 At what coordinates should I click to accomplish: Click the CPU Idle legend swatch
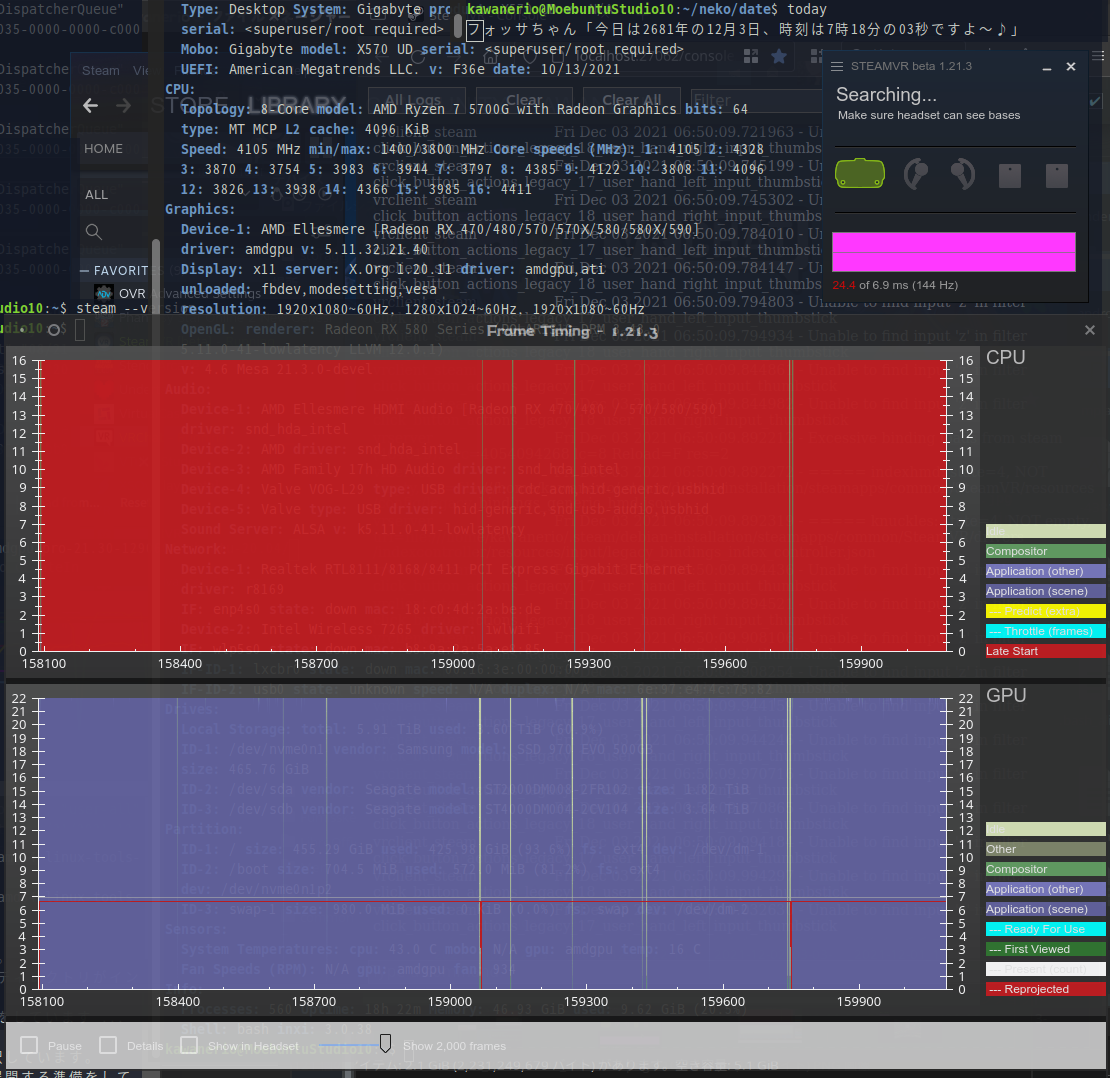(x=1046, y=531)
